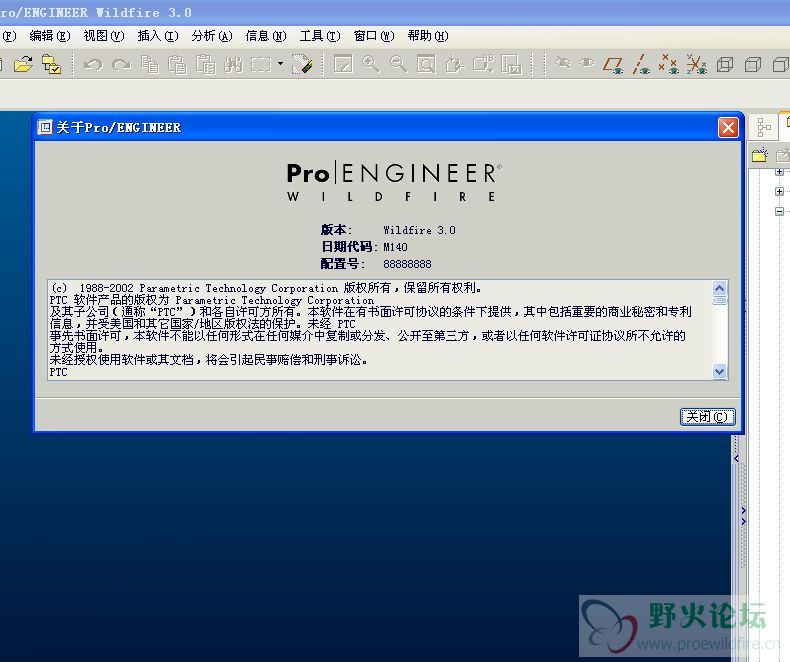Image resolution: width=790 pixels, height=662 pixels.
Task: Click the copyright text scrollbar thumb
Action: [719, 300]
